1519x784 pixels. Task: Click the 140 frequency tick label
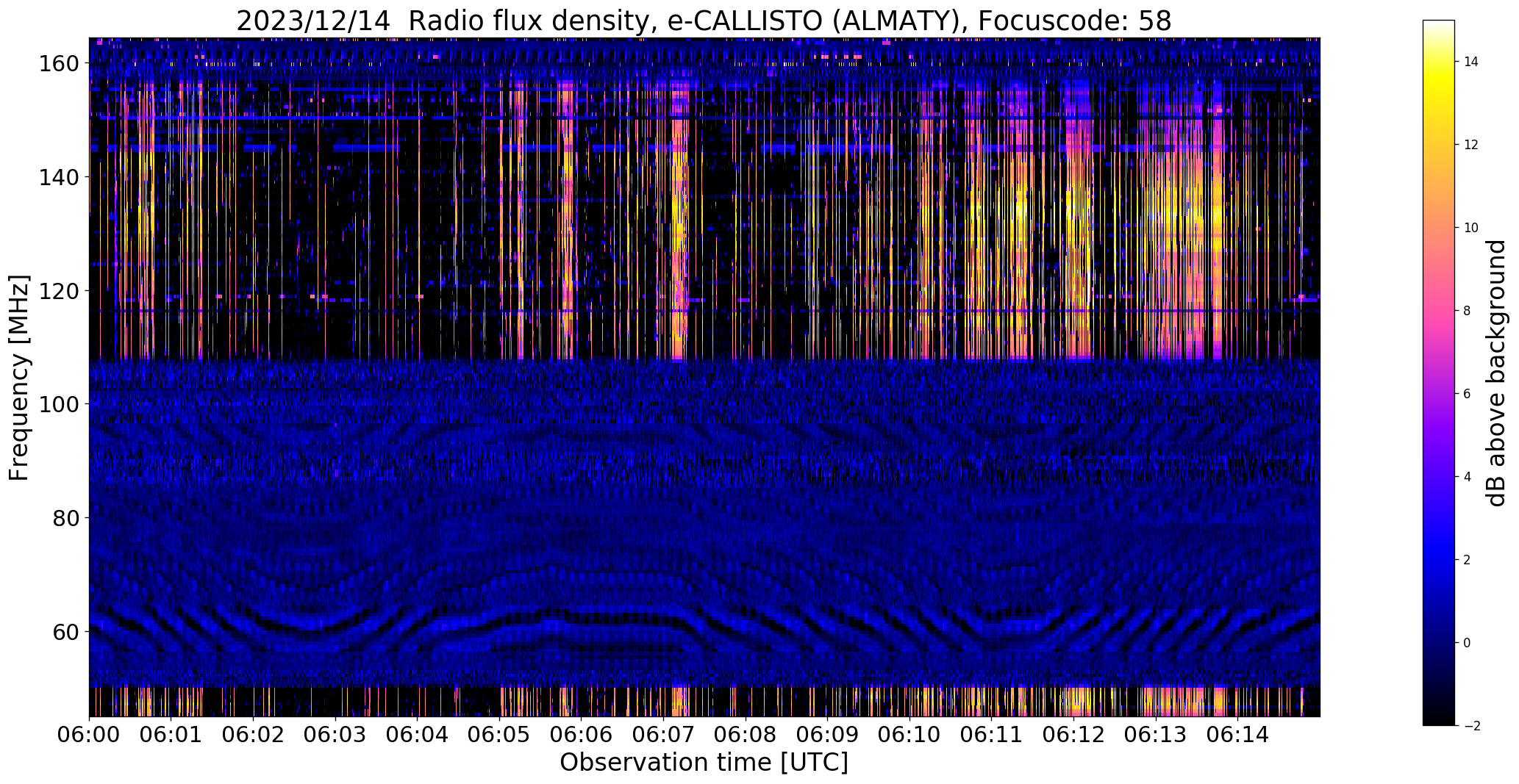pyautogui.click(x=58, y=177)
